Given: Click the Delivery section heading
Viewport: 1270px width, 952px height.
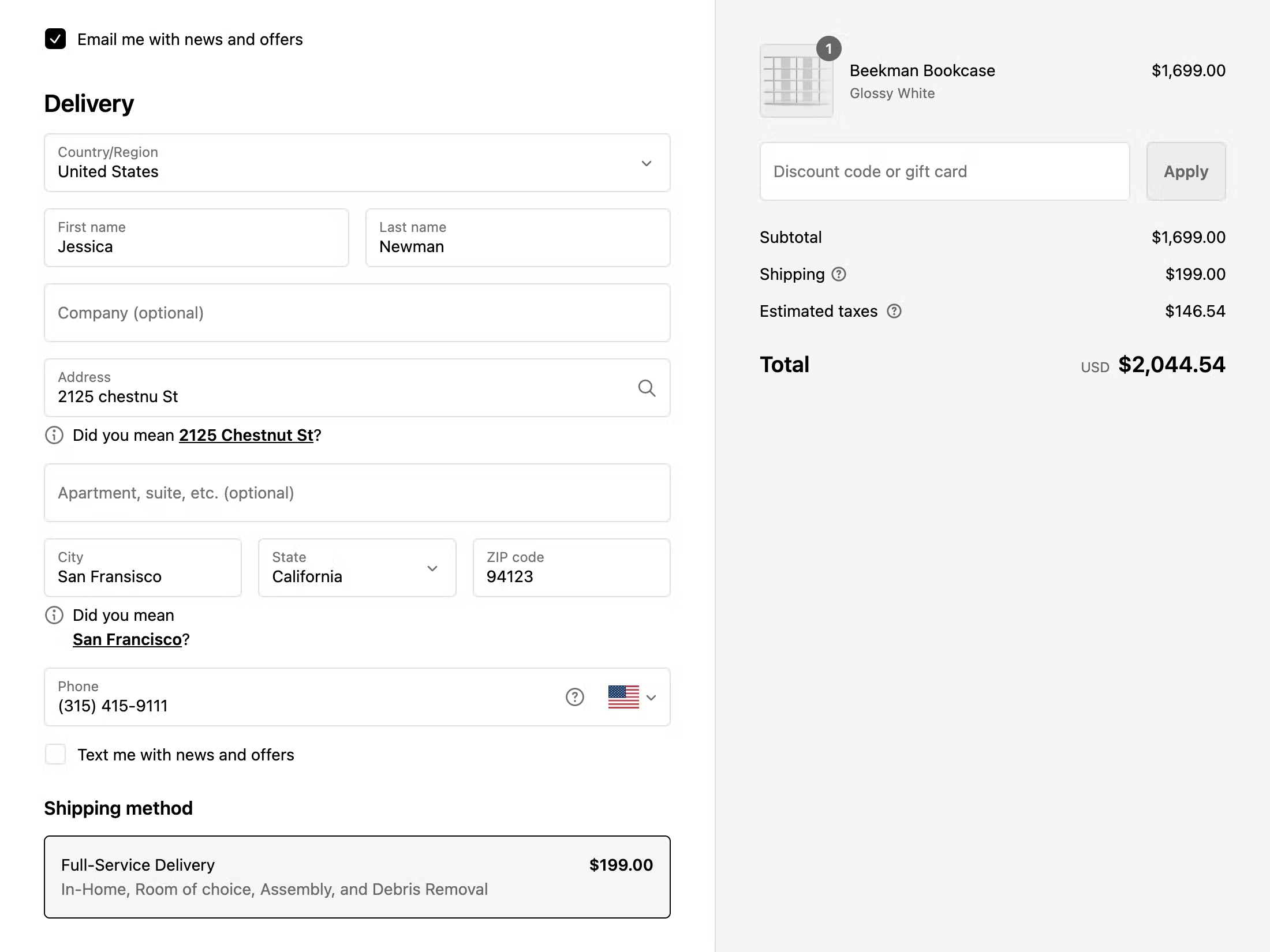Looking at the screenshot, I should pyautogui.click(x=88, y=104).
